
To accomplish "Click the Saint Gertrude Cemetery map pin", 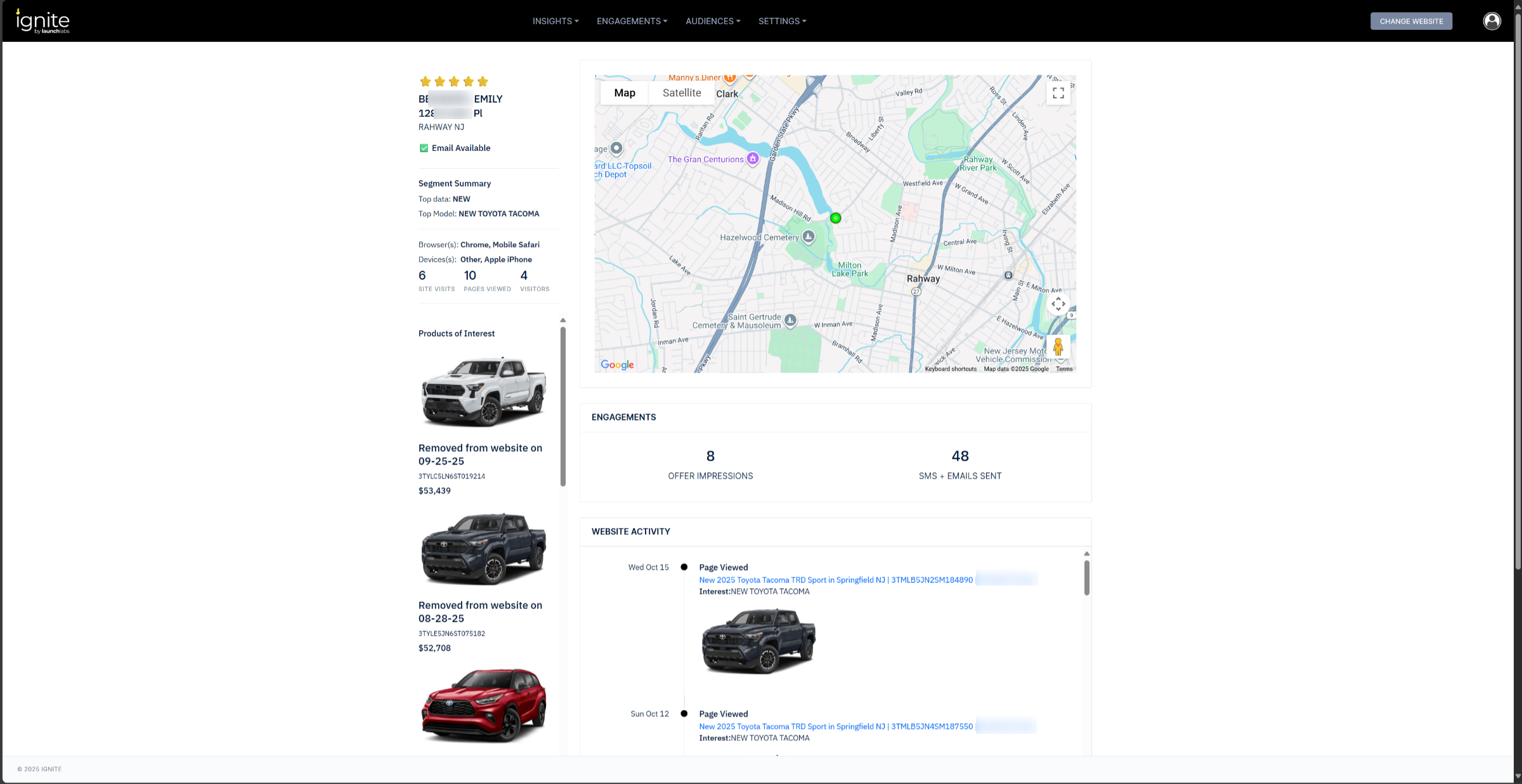I will coord(790,320).
